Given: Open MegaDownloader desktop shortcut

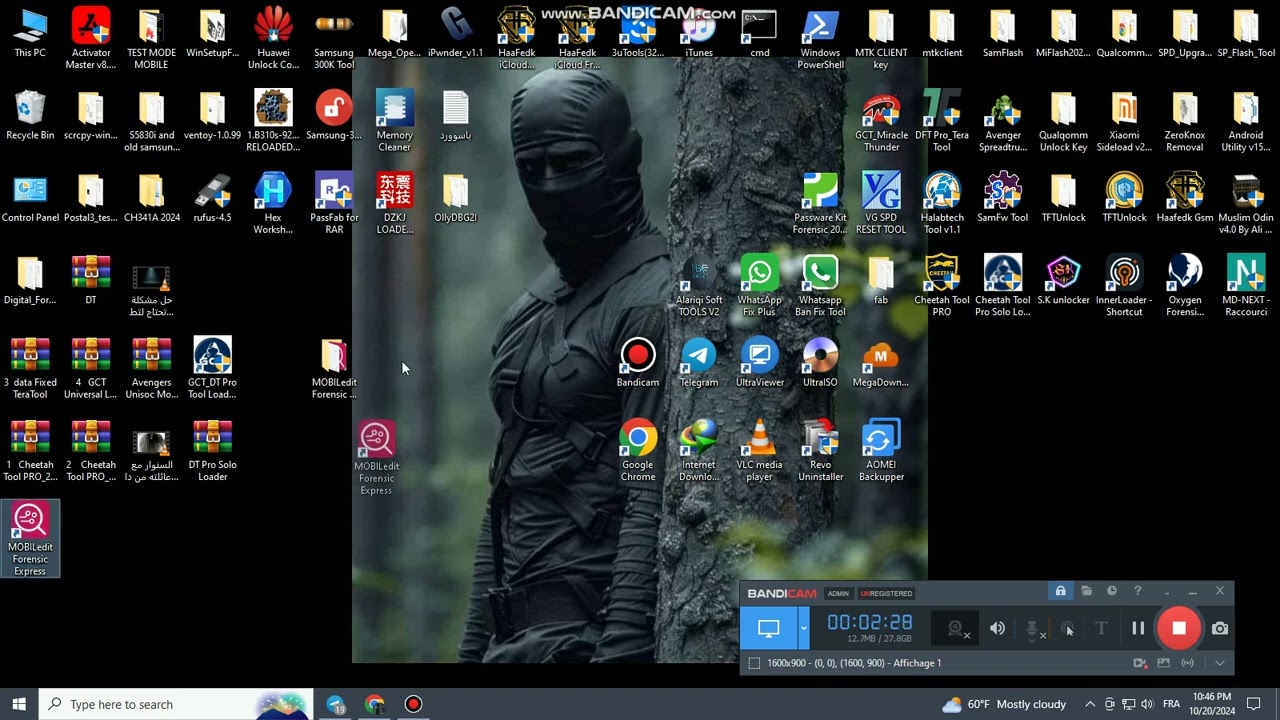Looking at the screenshot, I should (881, 363).
